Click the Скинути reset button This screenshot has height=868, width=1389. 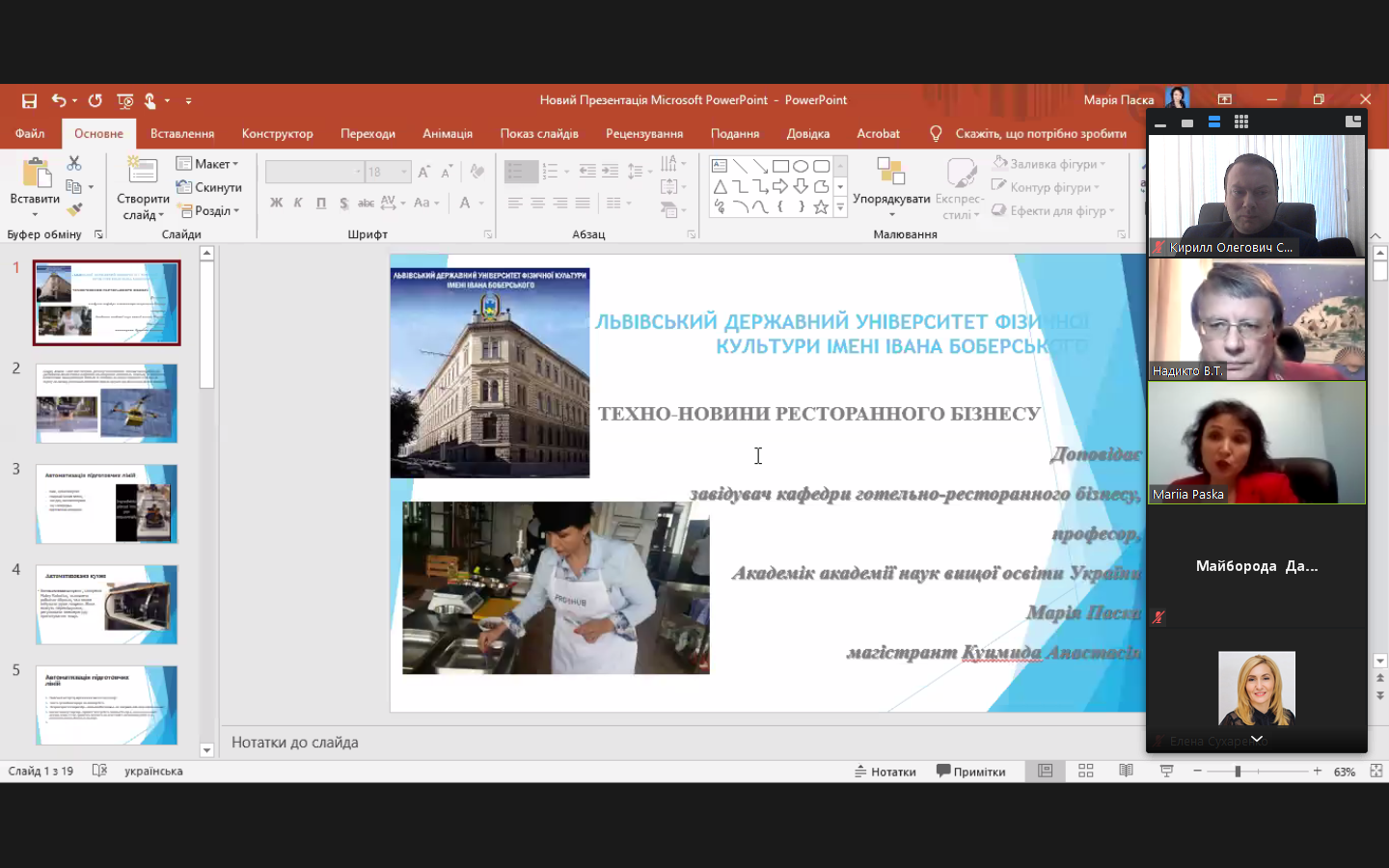click(x=209, y=187)
